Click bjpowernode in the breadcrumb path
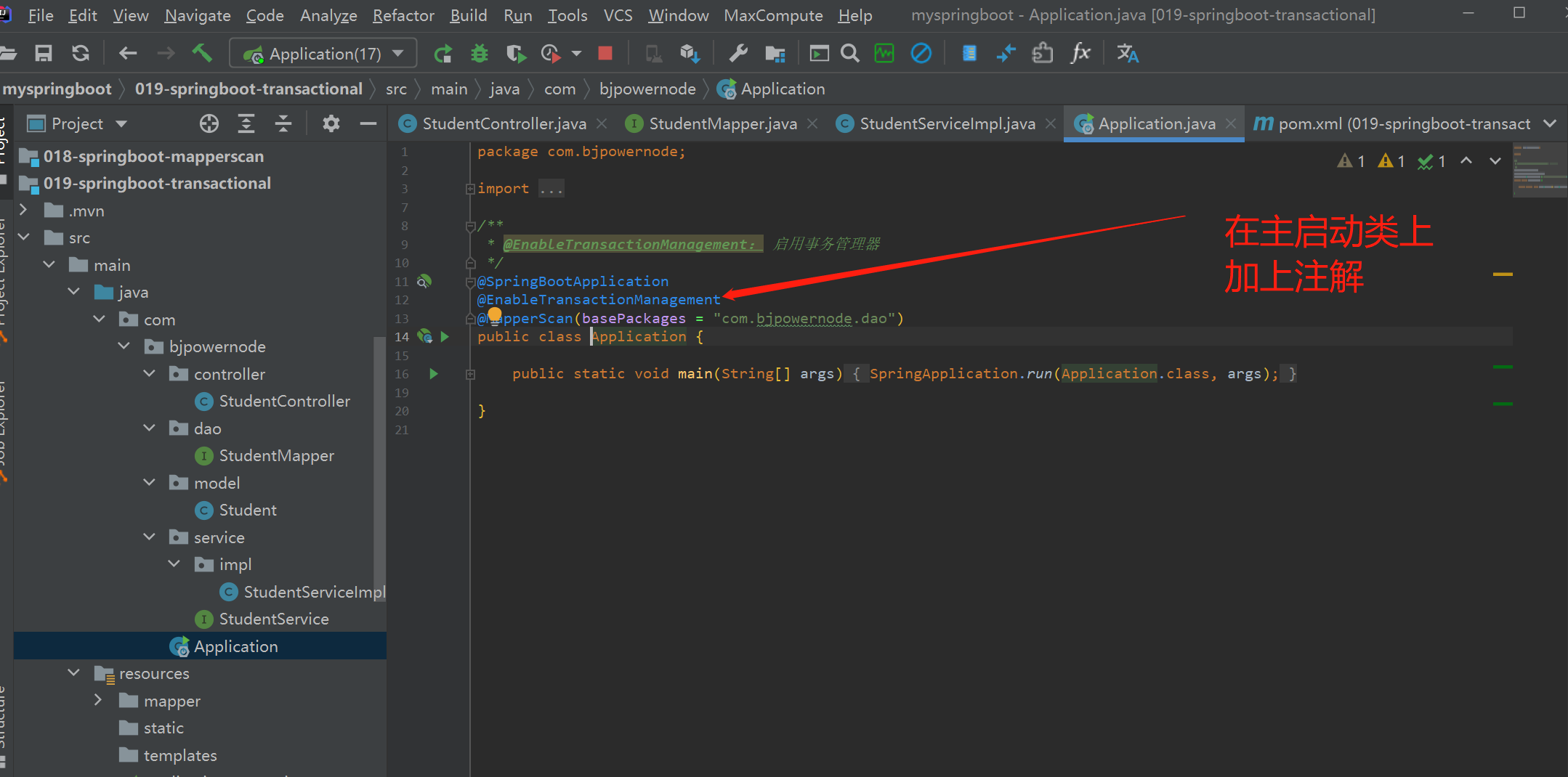This screenshot has width=1568, height=777. pos(647,89)
